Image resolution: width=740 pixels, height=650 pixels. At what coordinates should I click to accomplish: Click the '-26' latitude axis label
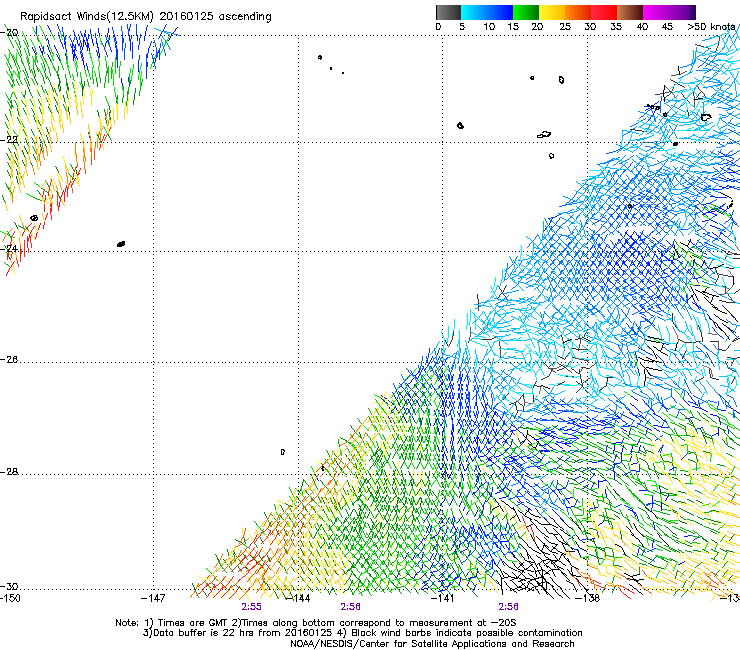[9, 360]
